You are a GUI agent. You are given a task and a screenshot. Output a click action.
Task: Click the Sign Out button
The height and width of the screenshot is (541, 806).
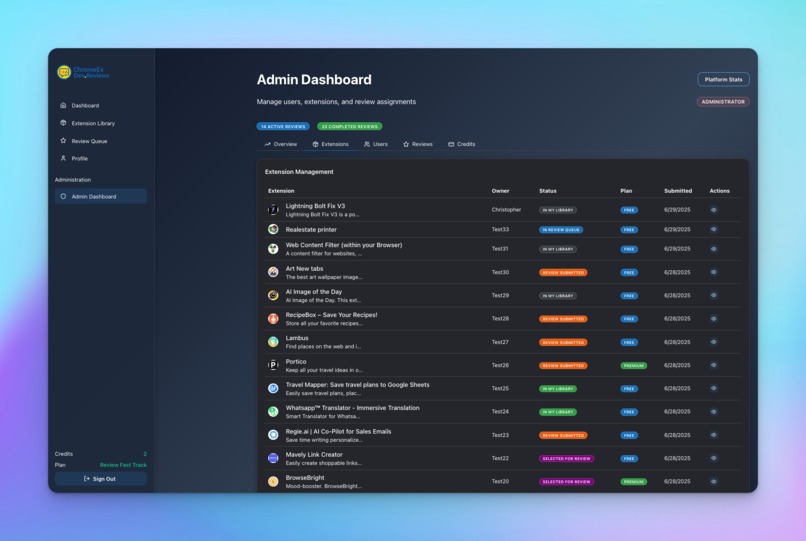[100, 479]
